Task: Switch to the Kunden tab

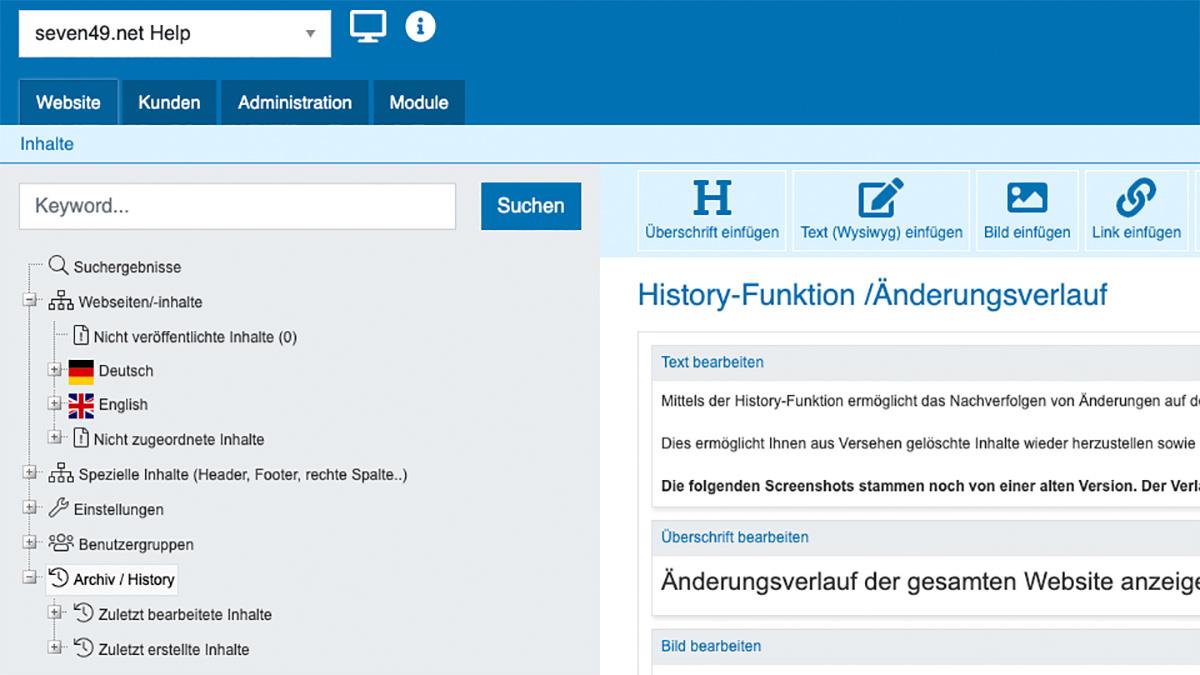Action: click(x=169, y=102)
